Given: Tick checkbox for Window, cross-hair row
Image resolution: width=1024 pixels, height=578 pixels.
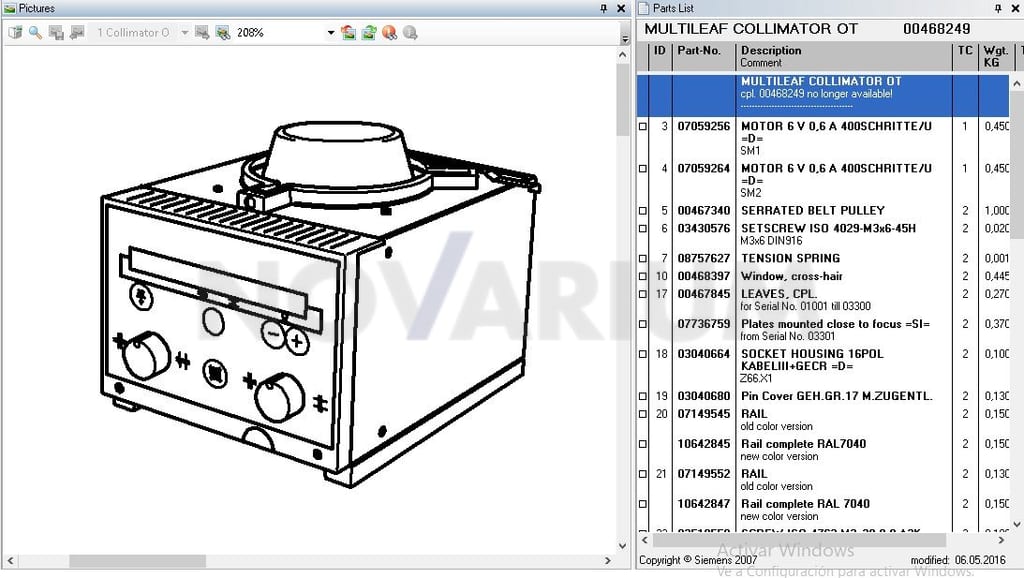Looking at the screenshot, I should click(643, 276).
